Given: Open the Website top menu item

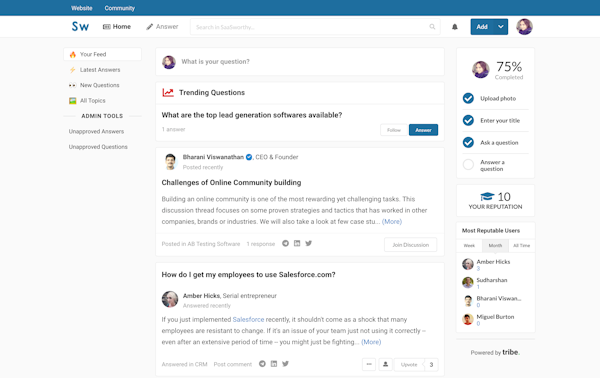Looking at the screenshot, I should click(82, 8).
